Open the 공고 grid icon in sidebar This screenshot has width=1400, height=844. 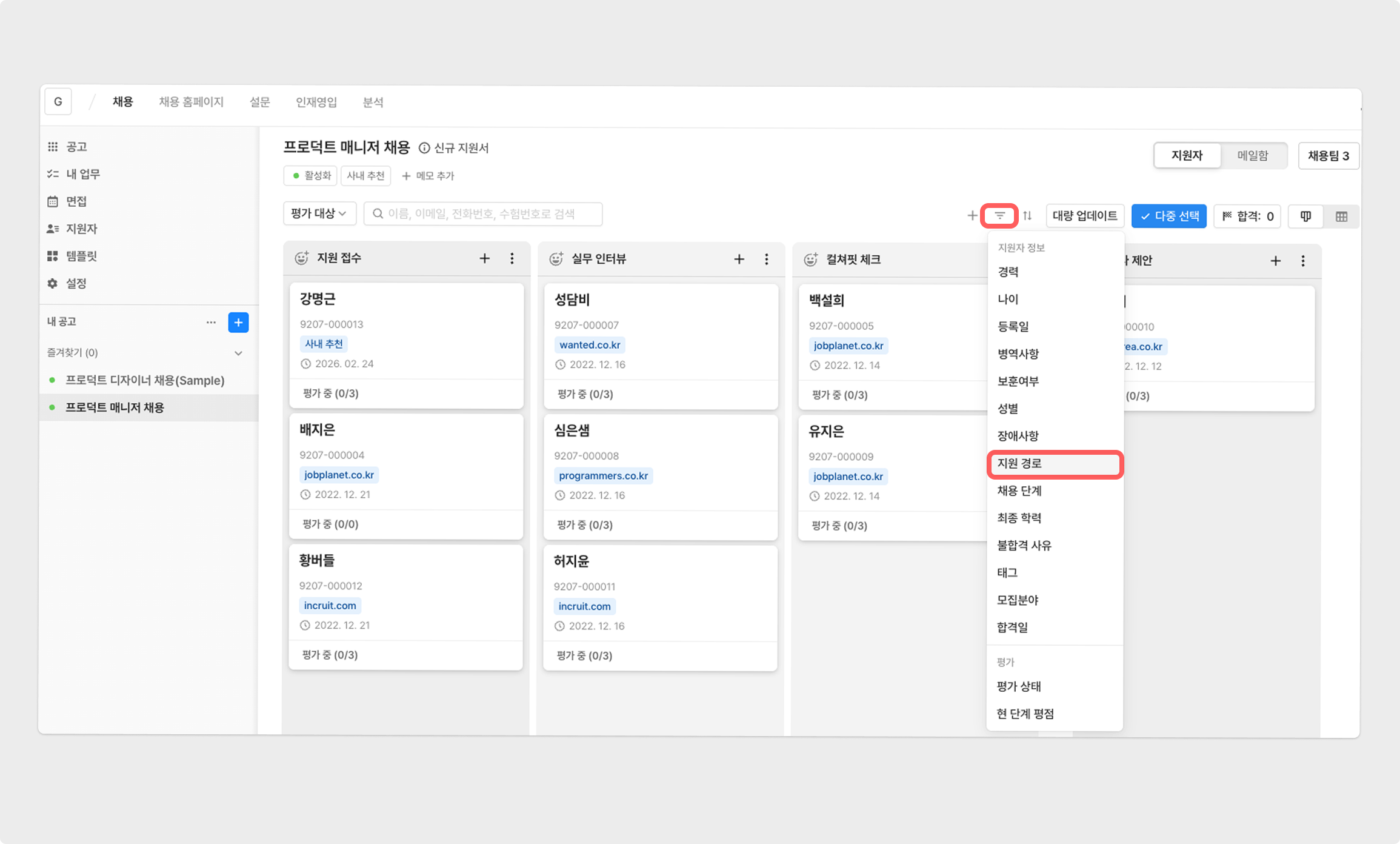pos(53,147)
